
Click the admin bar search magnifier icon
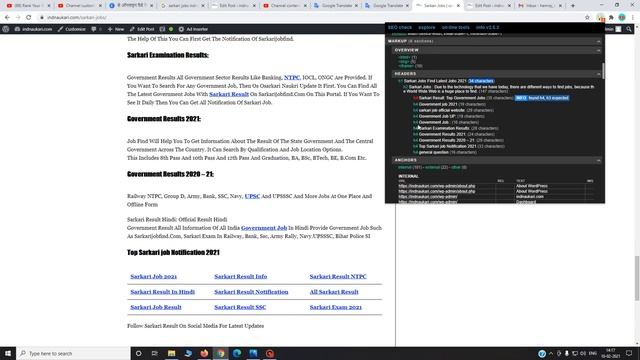coord(629,29)
